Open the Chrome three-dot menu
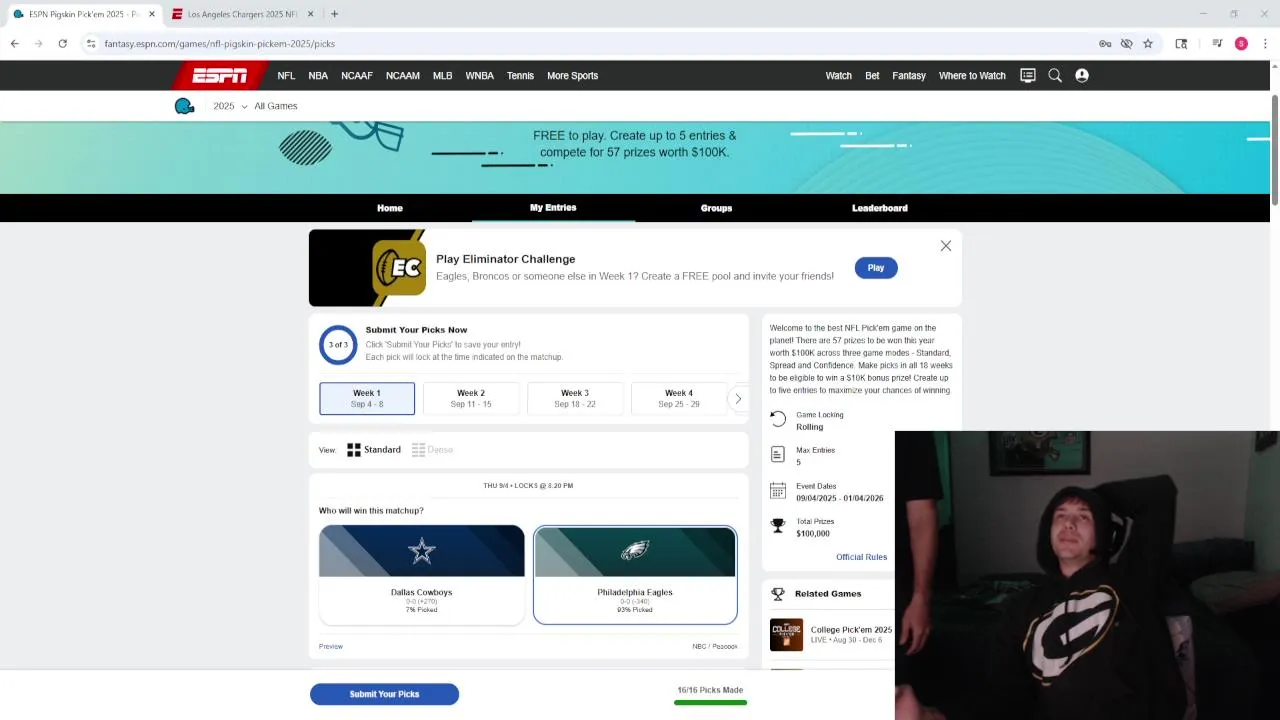Screen dimensions: 1280x720 click(1265, 43)
